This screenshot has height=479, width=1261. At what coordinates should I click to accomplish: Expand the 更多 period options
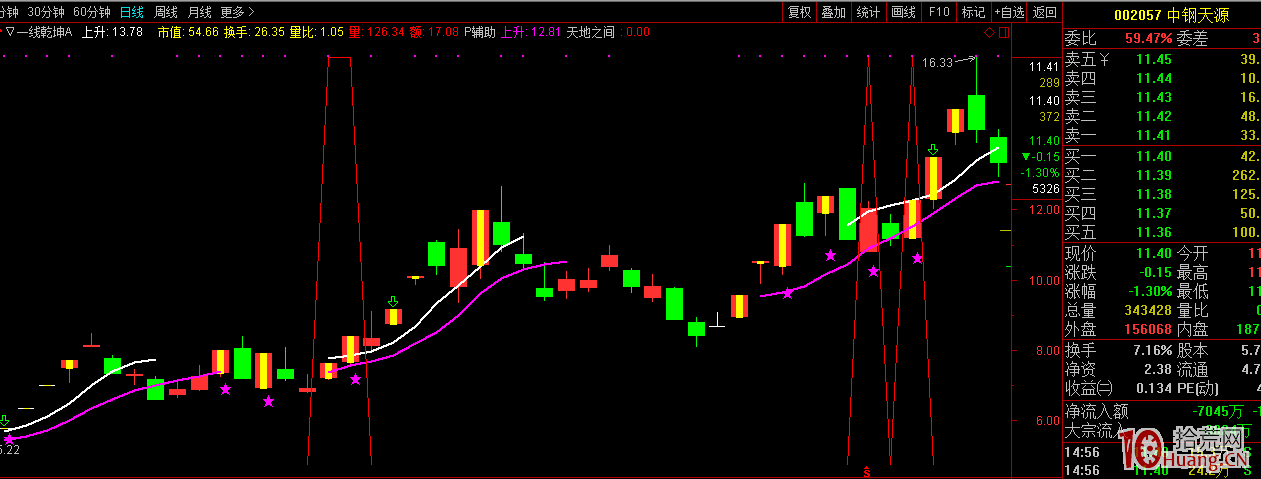[237, 12]
